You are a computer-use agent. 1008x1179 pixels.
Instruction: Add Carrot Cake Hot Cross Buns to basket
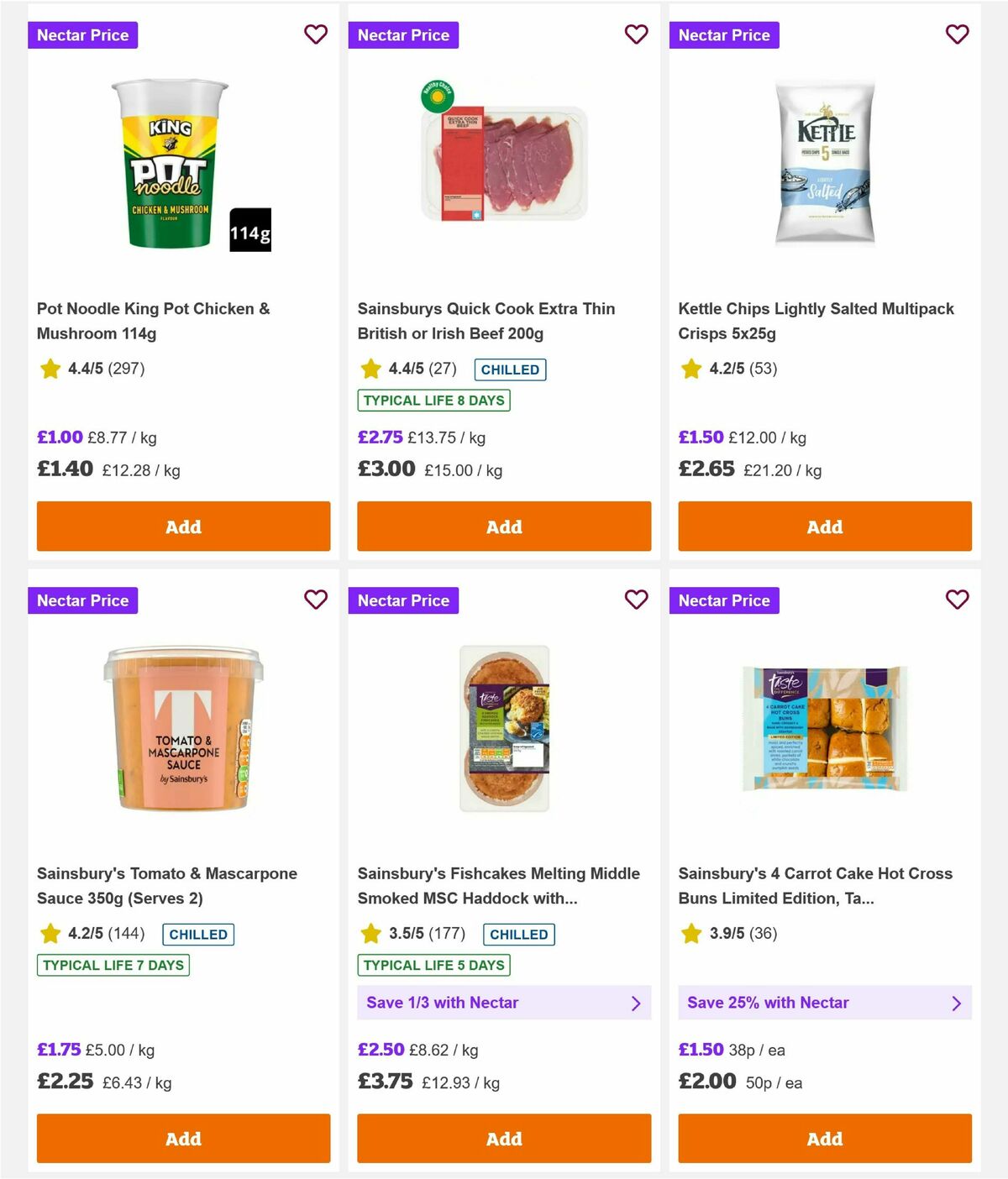pyautogui.click(x=824, y=1139)
